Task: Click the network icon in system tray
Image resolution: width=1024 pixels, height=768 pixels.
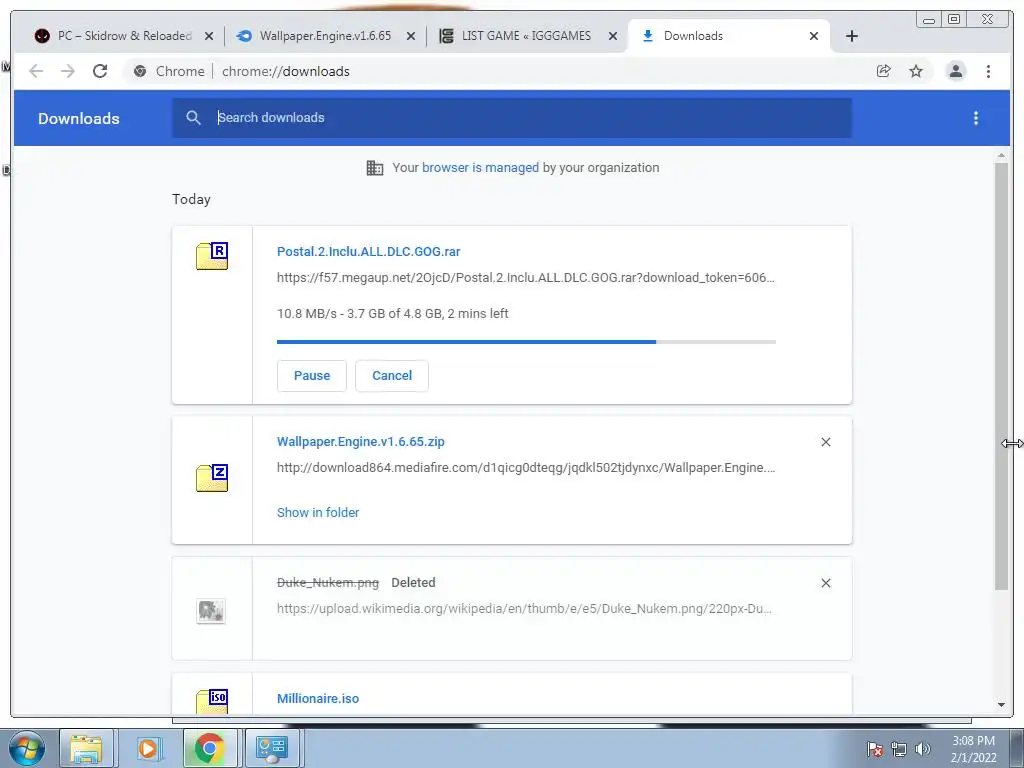Action: click(x=899, y=749)
